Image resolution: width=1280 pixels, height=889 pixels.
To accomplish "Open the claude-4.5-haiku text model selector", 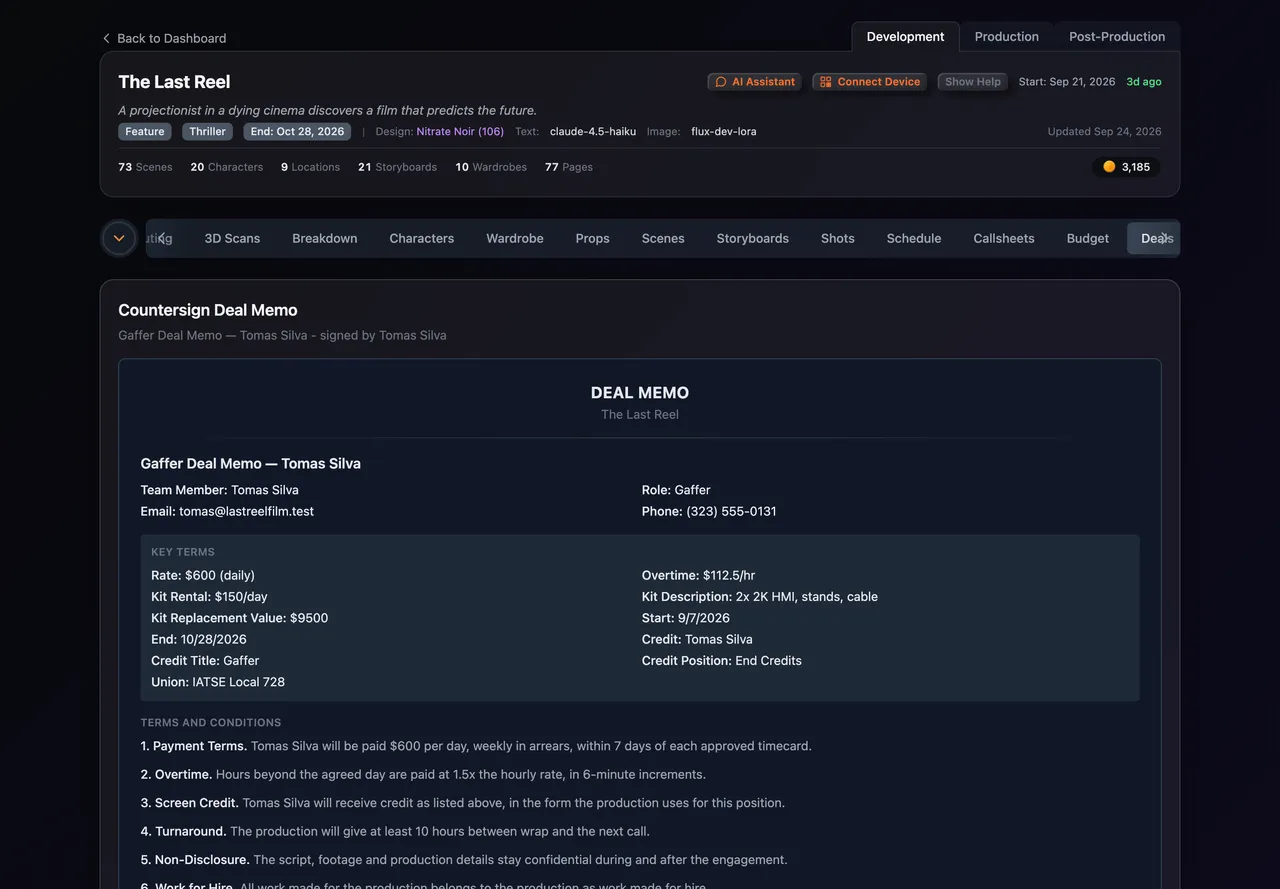I will pos(593,132).
